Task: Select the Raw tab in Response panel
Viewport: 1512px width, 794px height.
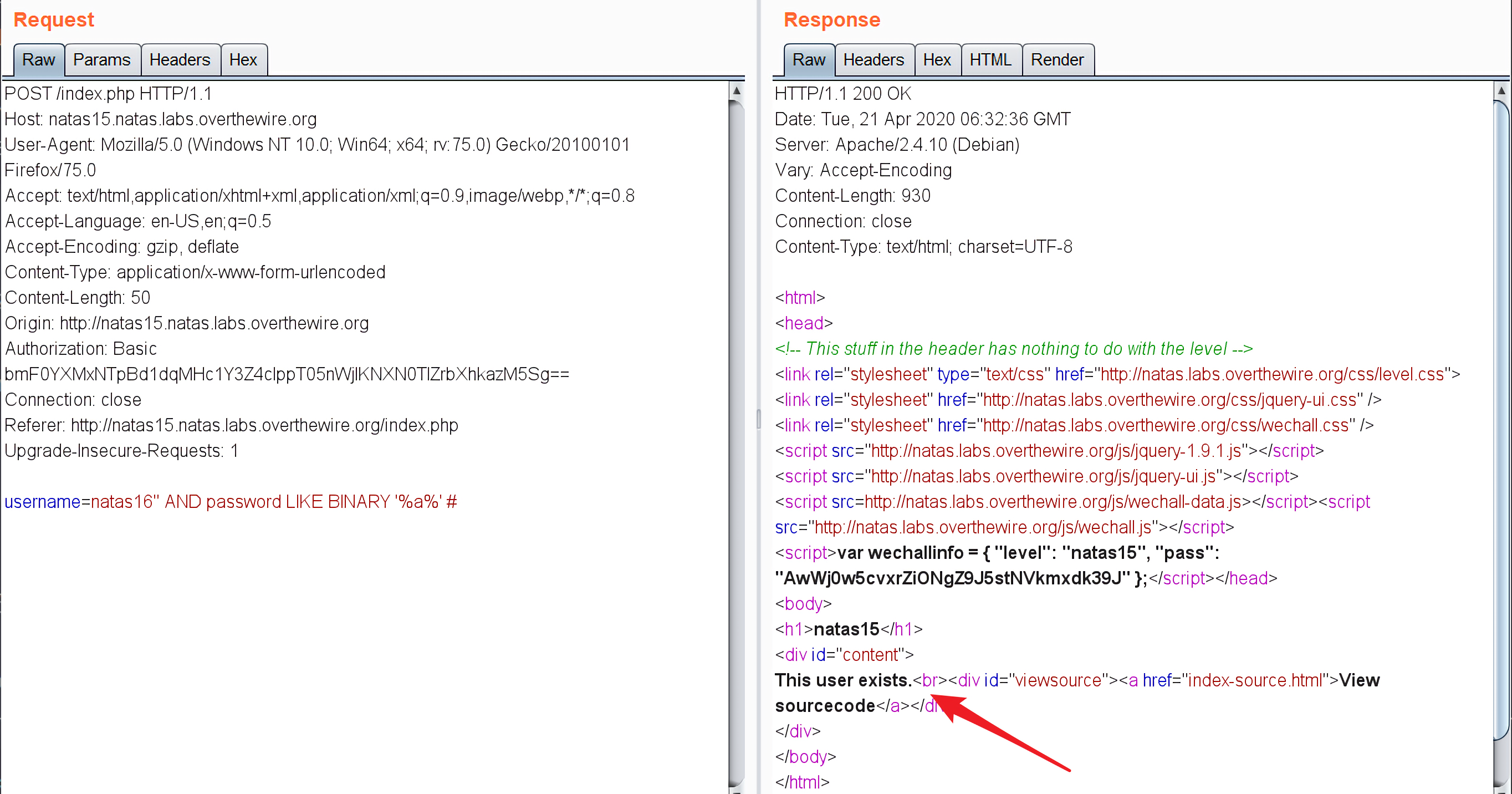Action: tap(809, 60)
